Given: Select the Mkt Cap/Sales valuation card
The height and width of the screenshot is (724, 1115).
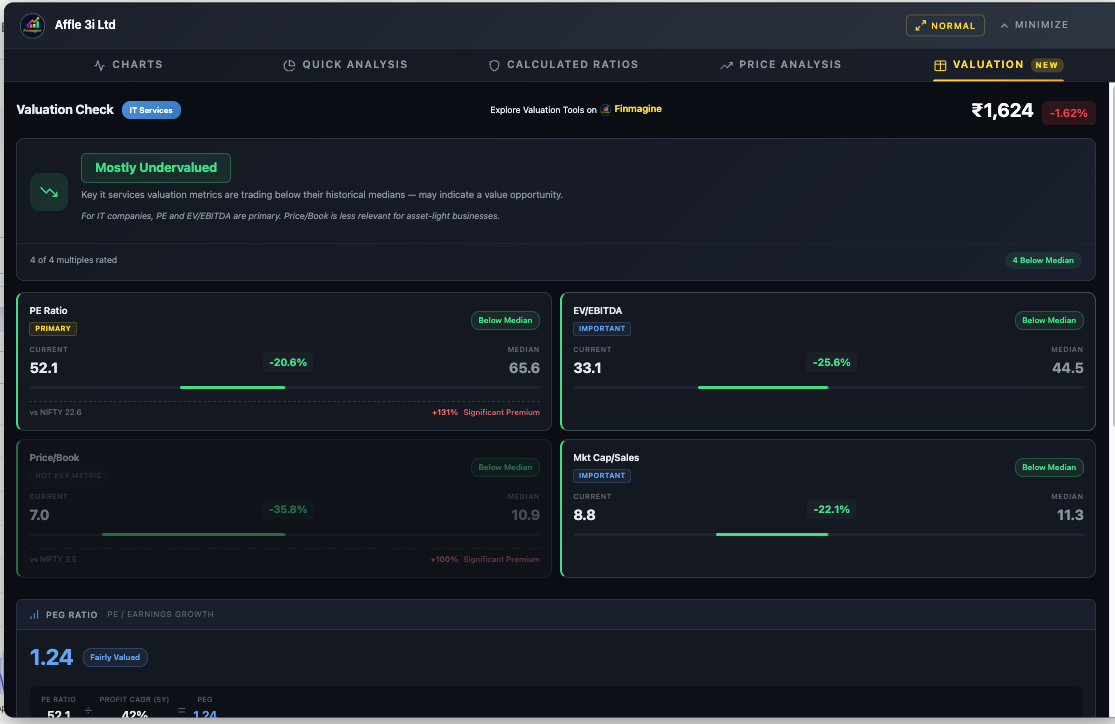Looking at the screenshot, I should coord(828,508).
